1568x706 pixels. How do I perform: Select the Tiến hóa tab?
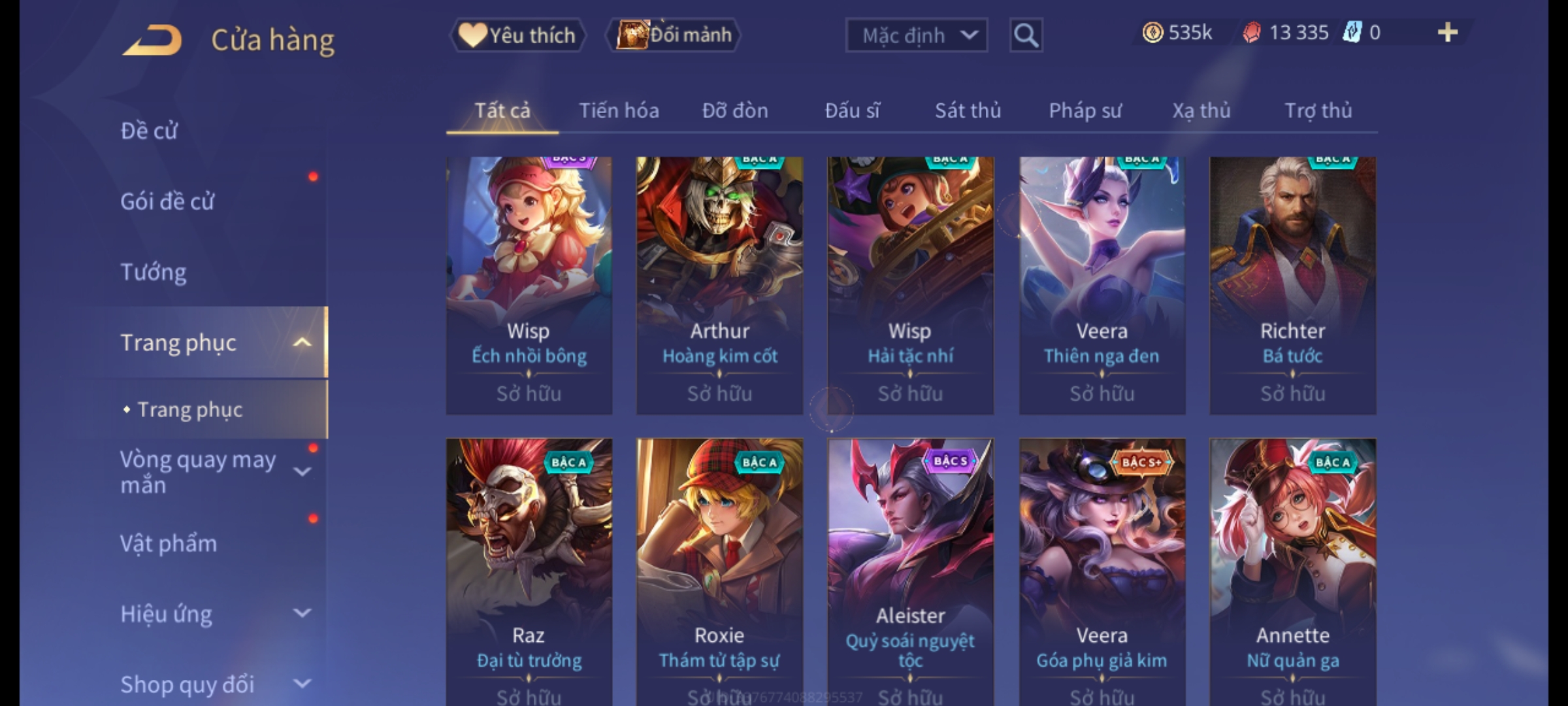point(619,110)
